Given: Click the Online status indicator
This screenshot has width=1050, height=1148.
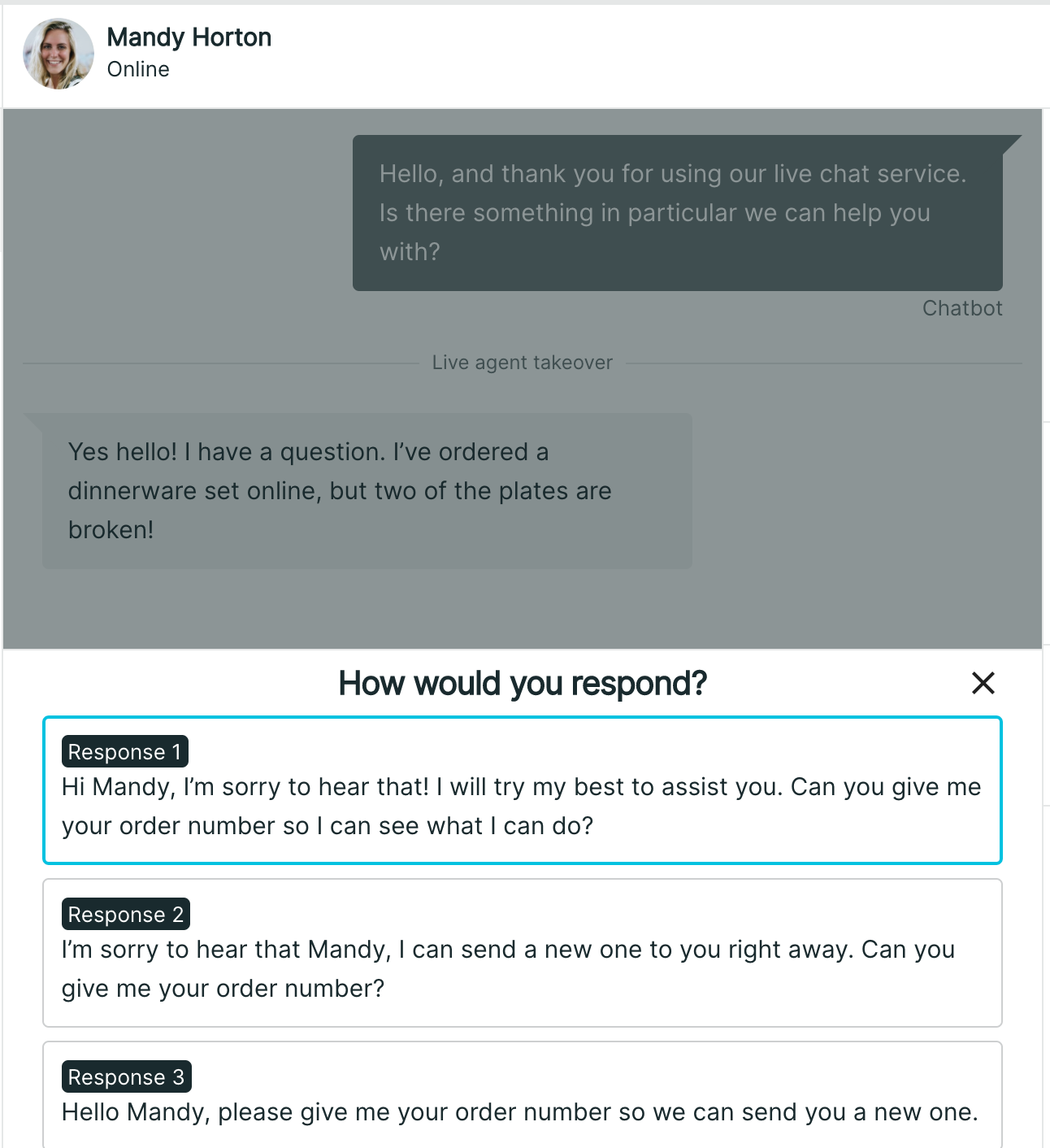Looking at the screenshot, I should pyautogui.click(x=138, y=69).
